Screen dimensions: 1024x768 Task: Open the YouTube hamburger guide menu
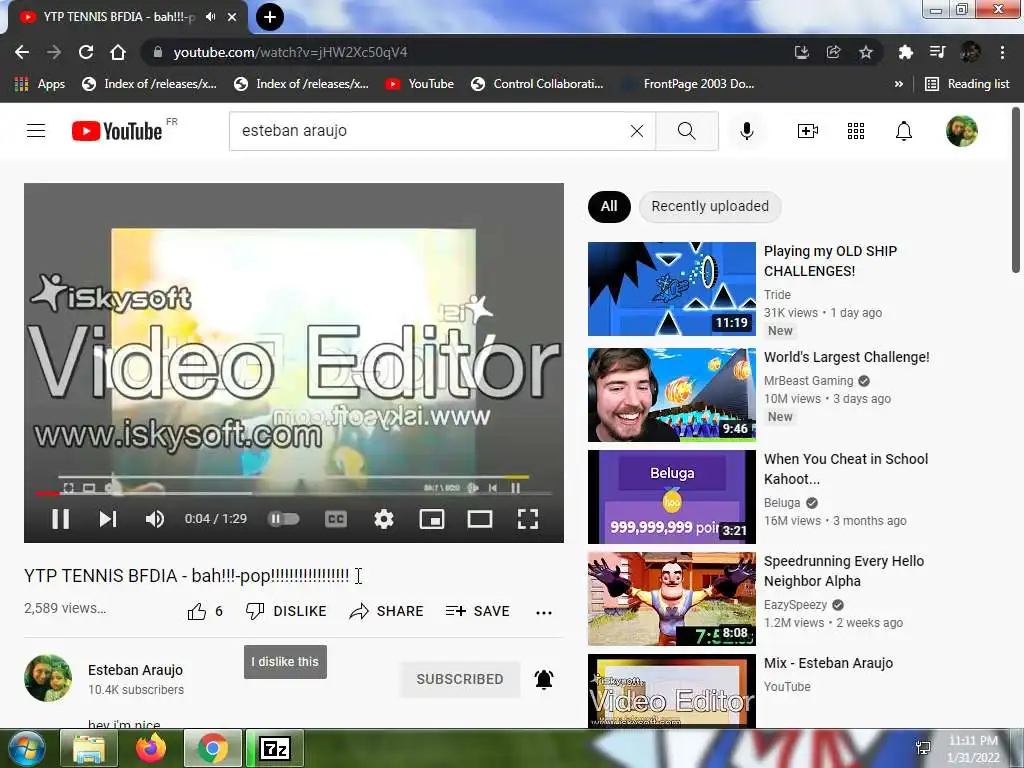36,131
